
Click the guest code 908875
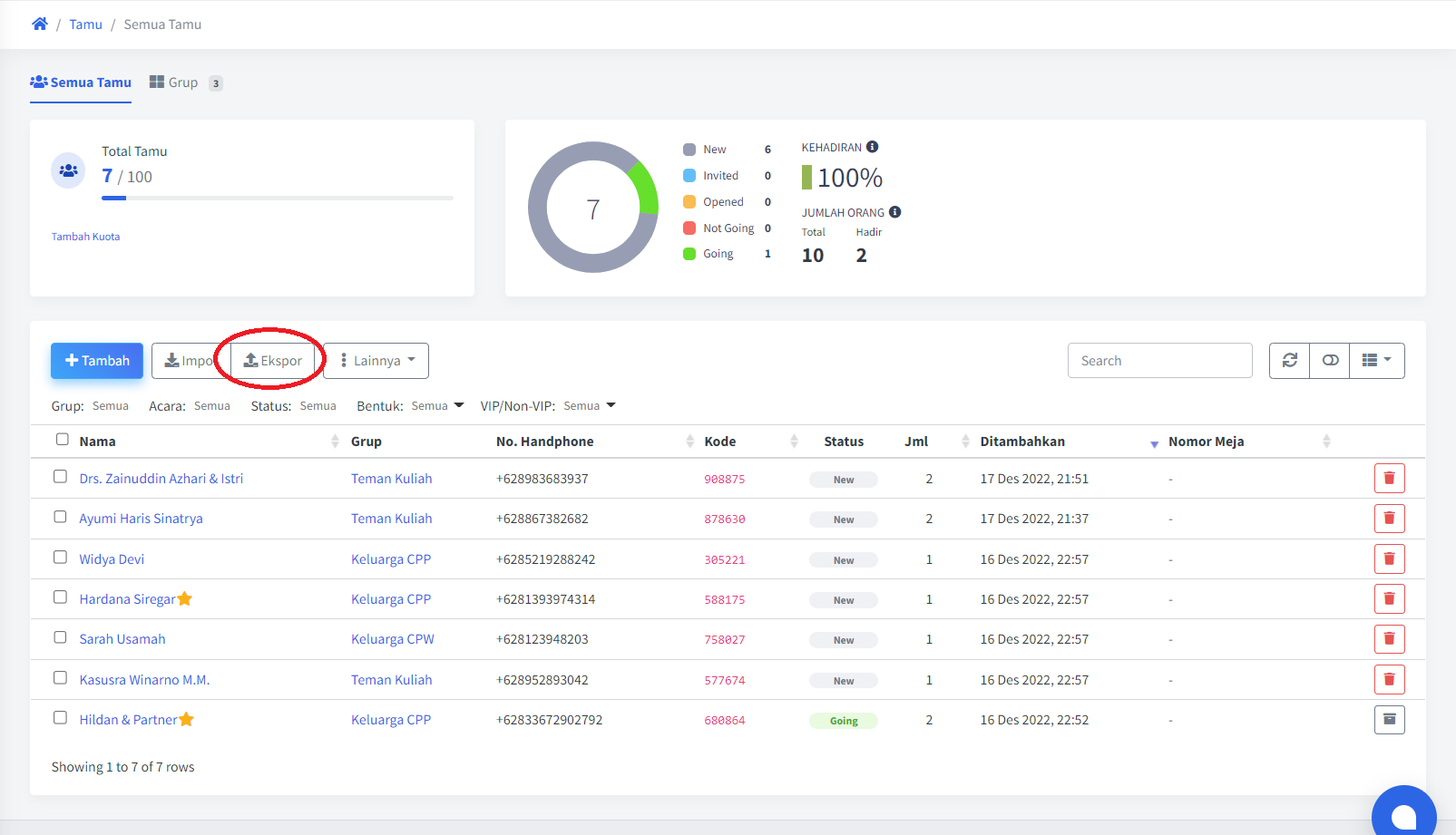tap(725, 480)
